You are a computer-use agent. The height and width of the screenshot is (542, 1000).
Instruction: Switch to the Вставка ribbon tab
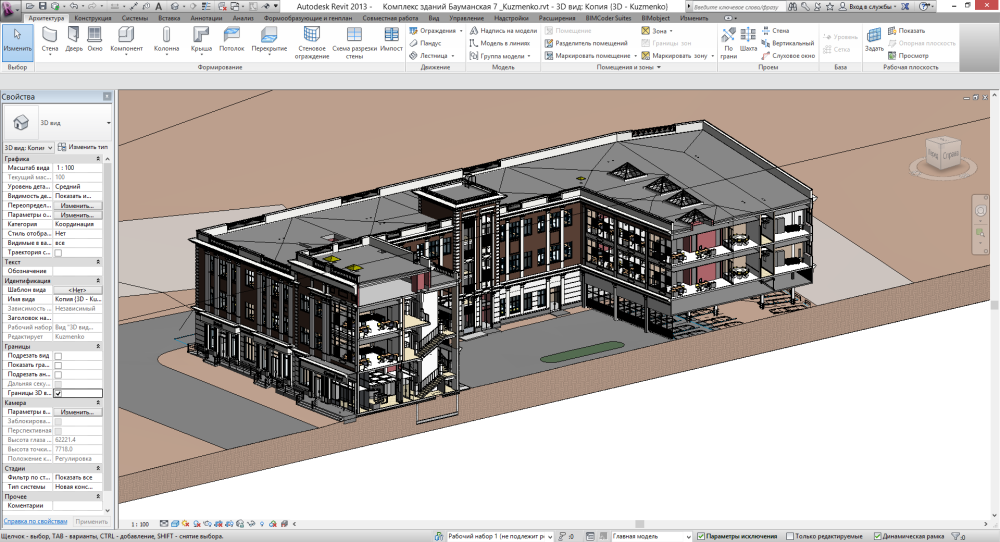point(169,18)
